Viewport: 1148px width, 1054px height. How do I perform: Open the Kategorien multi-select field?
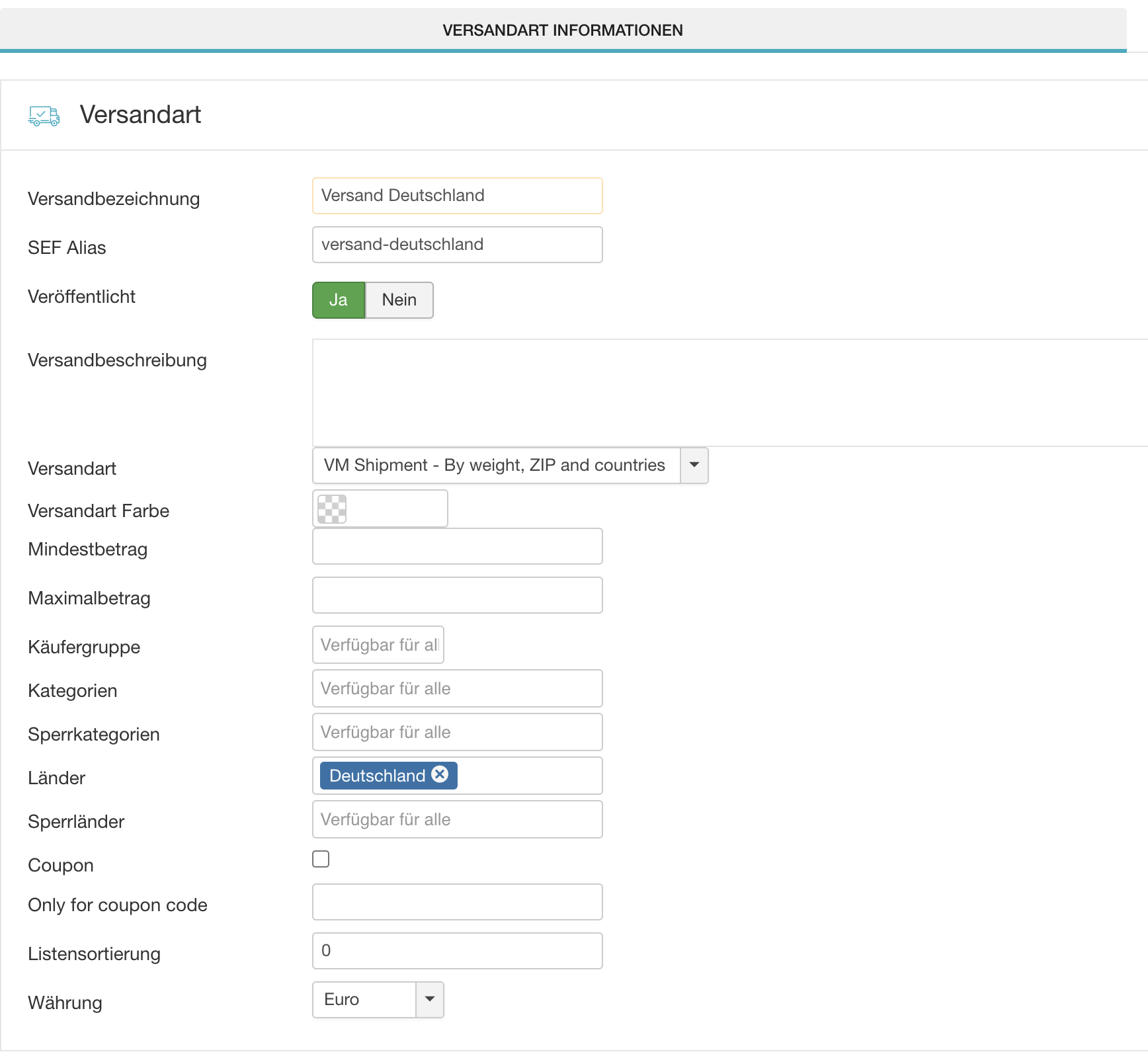[x=457, y=688]
